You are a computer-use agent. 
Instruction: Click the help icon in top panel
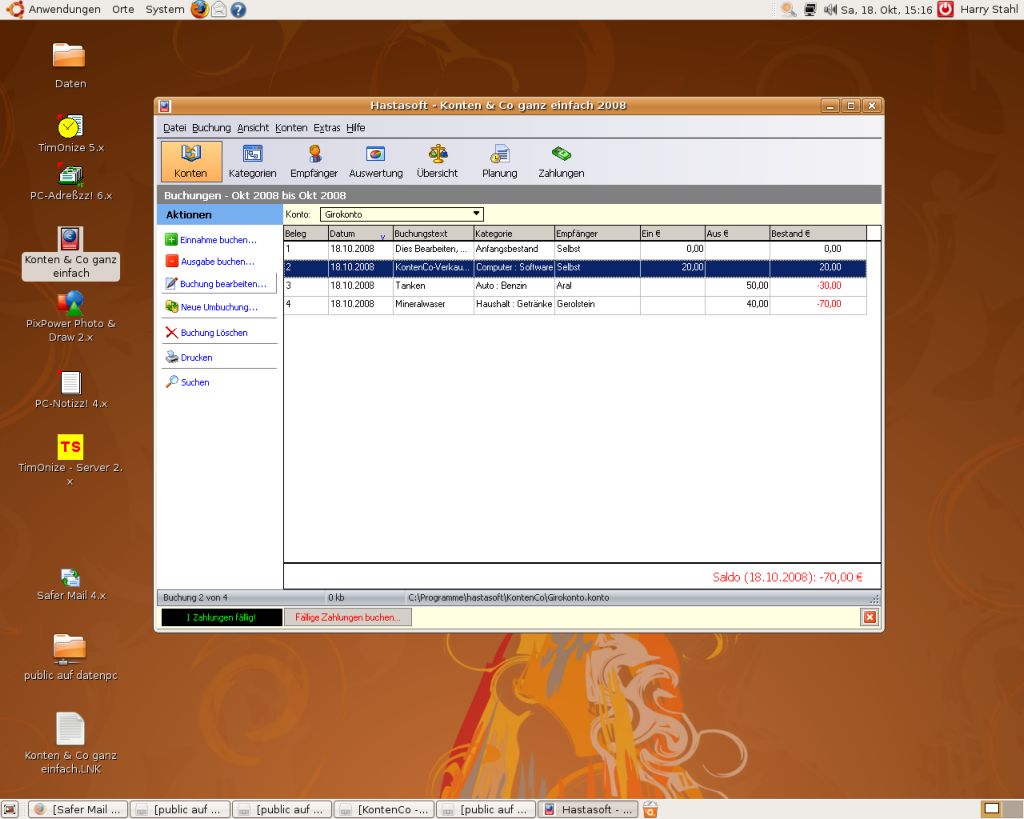click(x=238, y=9)
